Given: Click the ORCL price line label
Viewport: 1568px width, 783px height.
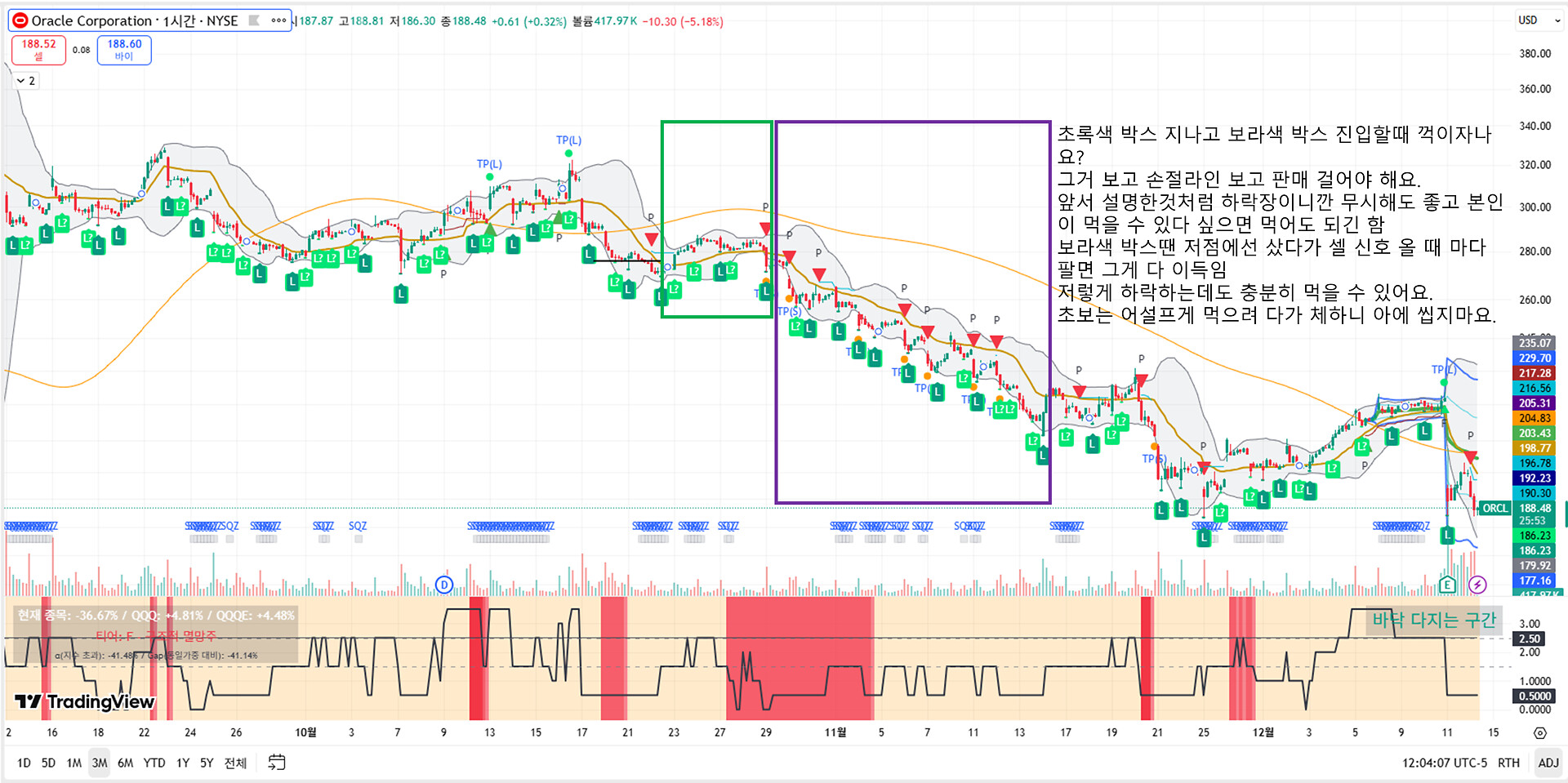Looking at the screenshot, I should tap(1495, 509).
